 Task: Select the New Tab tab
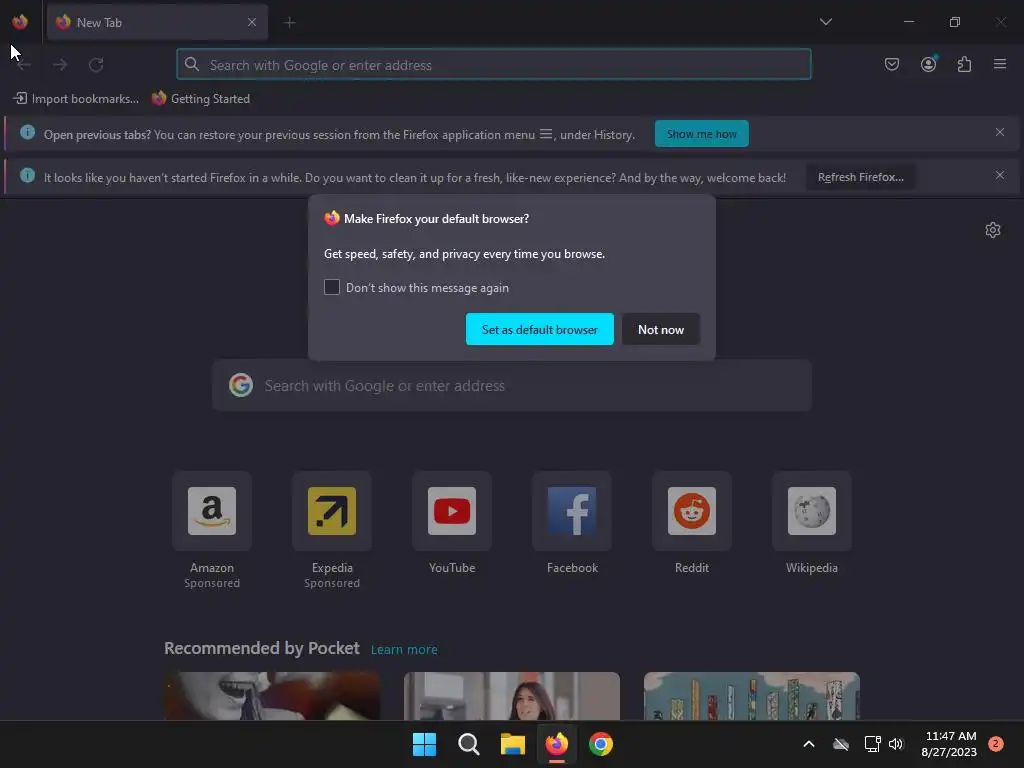coord(157,22)
